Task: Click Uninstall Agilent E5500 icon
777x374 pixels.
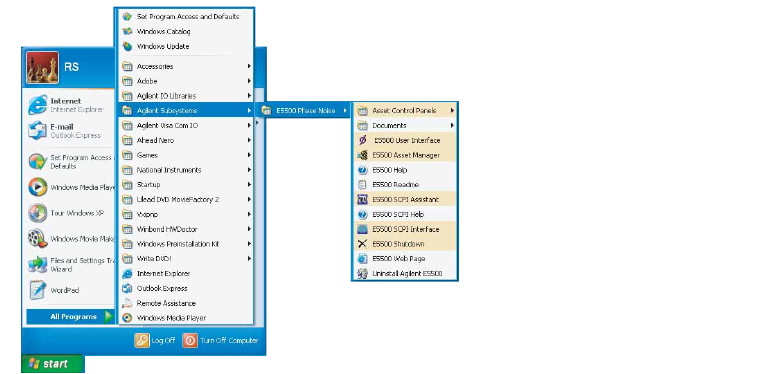Action: coord(362,273)
